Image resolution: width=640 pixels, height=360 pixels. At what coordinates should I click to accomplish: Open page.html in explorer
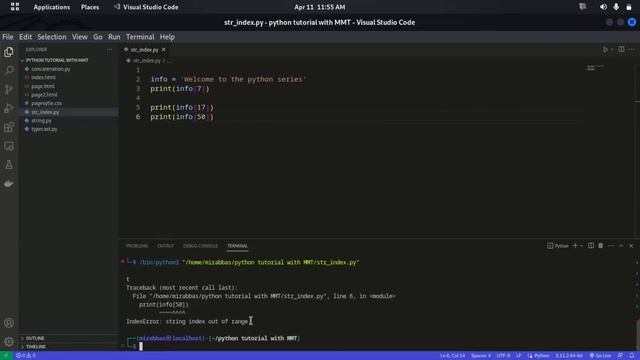click(43, 86)
